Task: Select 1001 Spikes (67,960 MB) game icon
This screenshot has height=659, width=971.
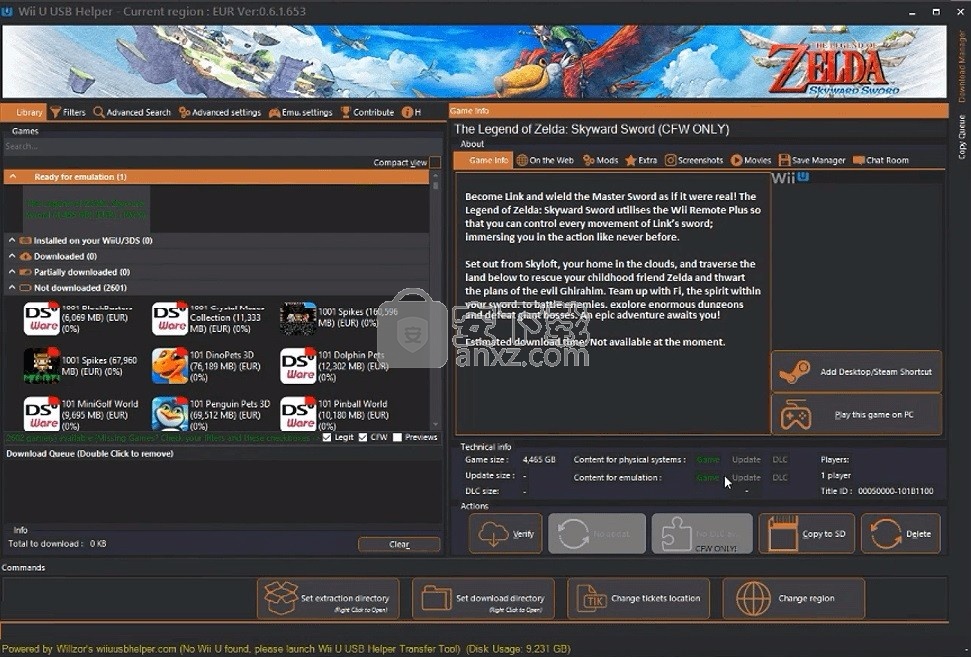Action: click(41, 365)
